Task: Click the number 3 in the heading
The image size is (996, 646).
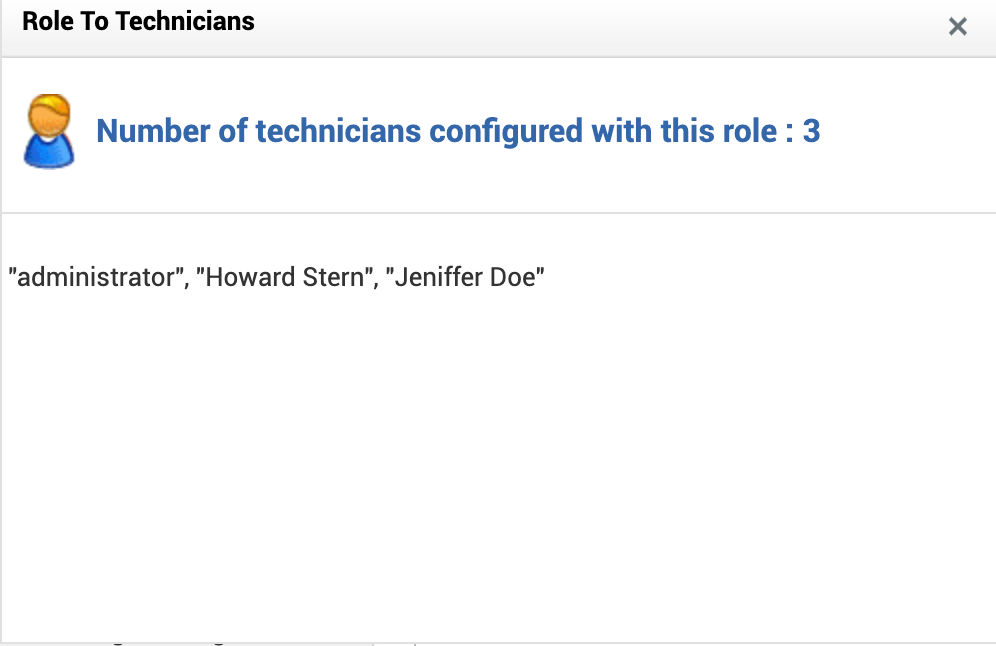Action: [811, 131]
